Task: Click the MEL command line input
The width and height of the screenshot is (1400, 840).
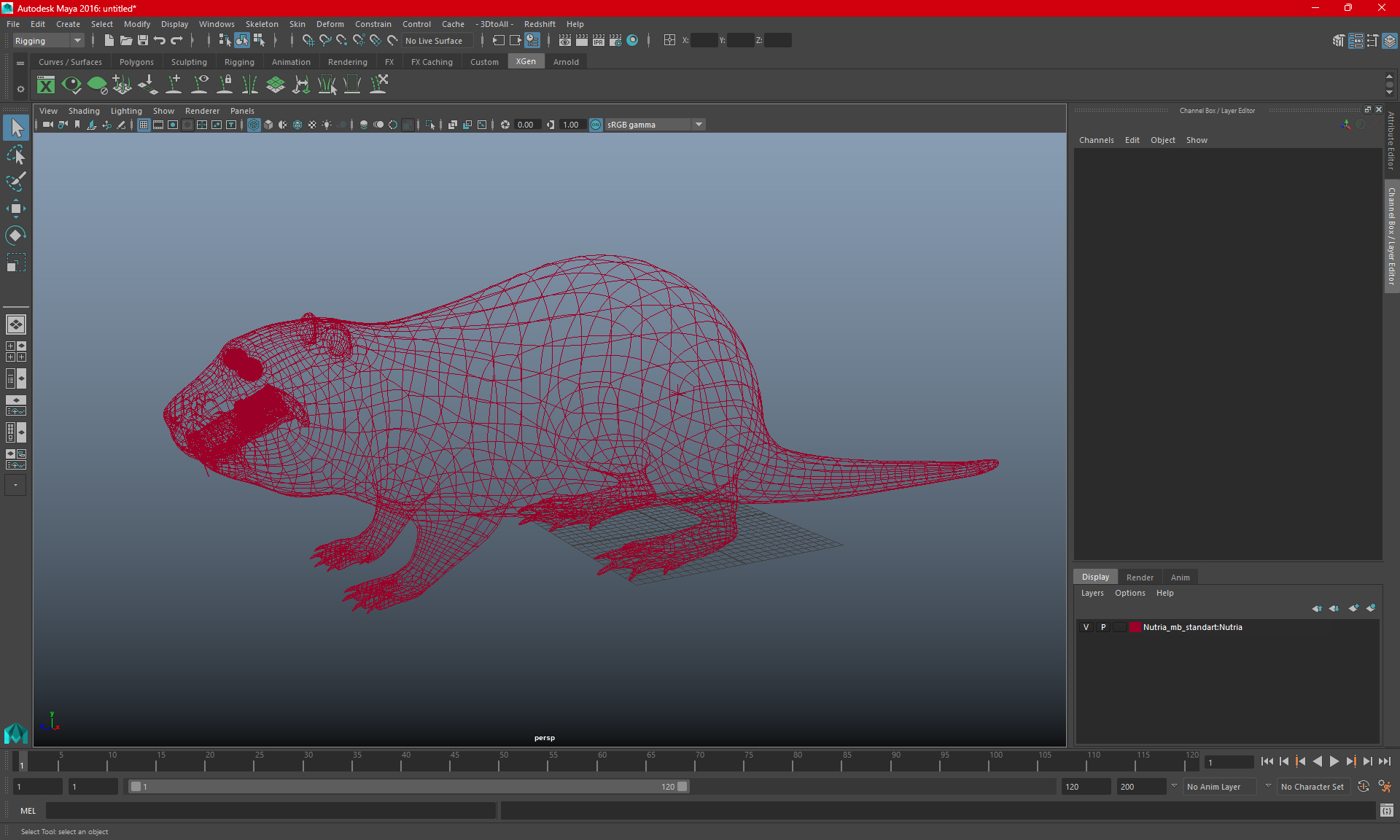Action: click(271, 811)
